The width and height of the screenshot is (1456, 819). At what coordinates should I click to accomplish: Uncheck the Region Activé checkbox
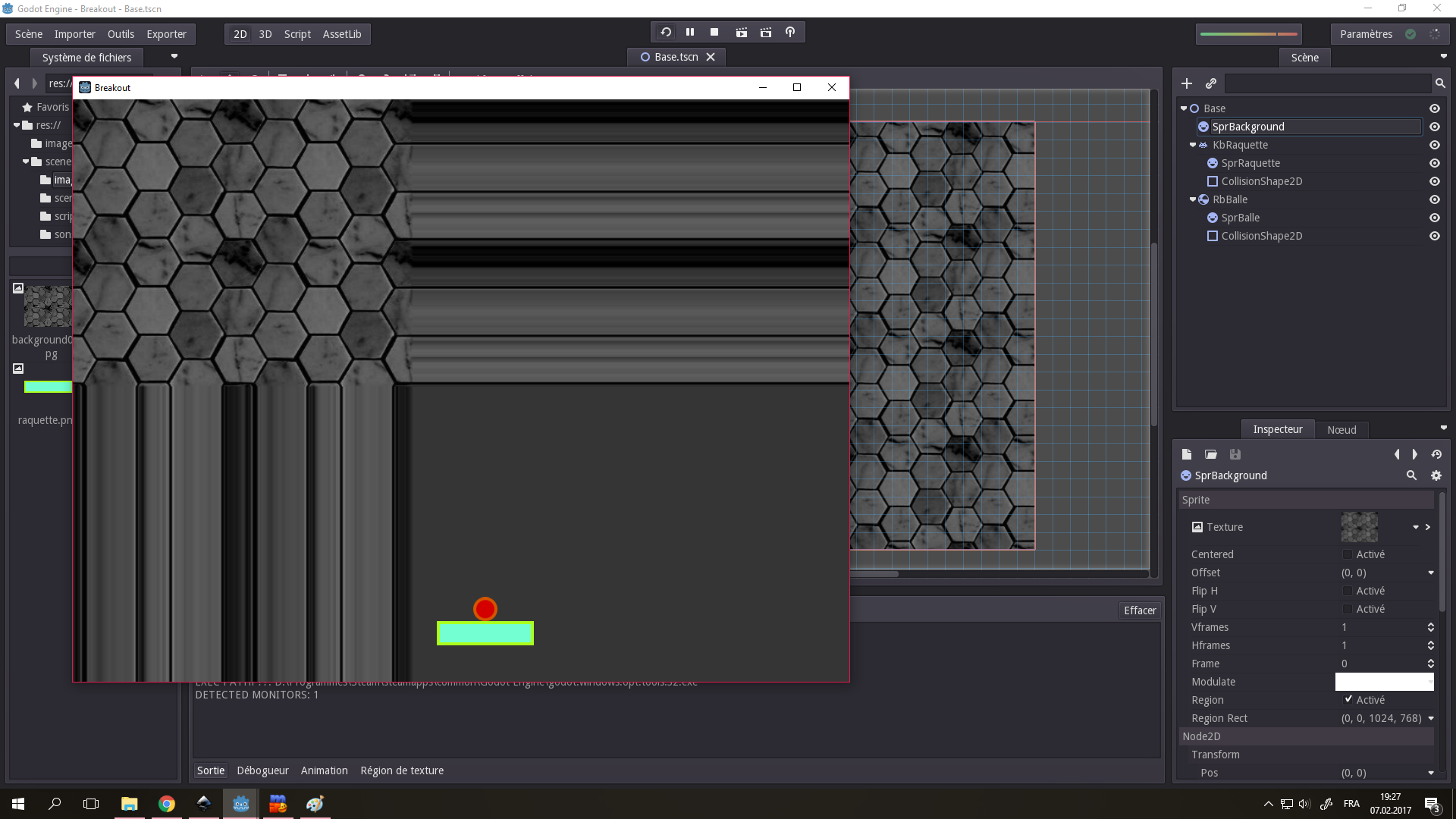click(1348, 699)
